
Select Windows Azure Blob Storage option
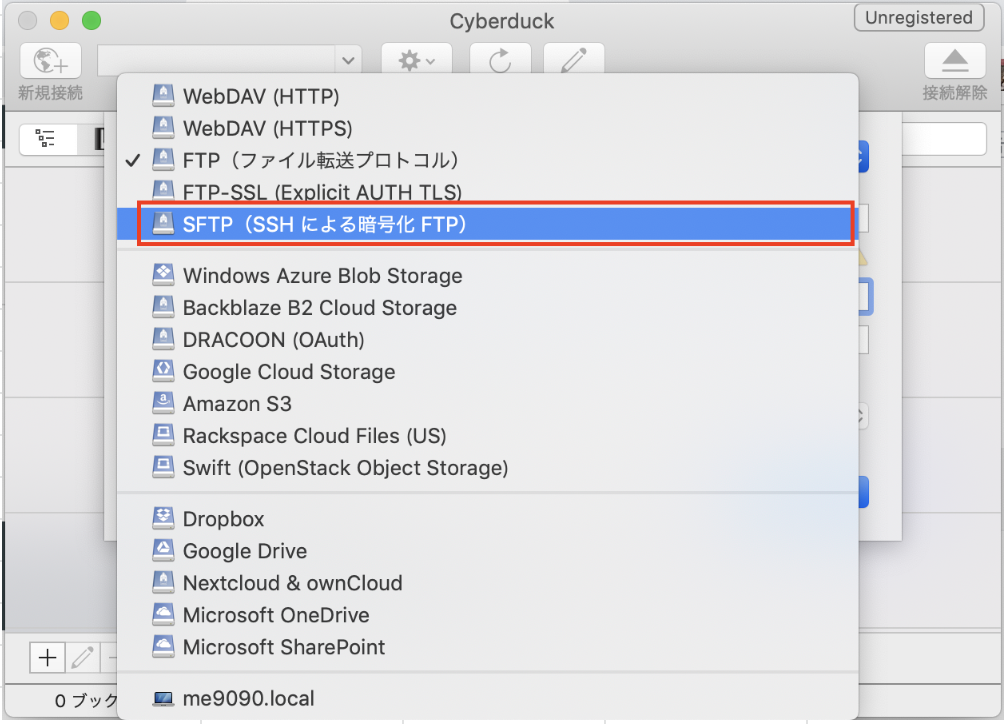[x=487, y=275]
